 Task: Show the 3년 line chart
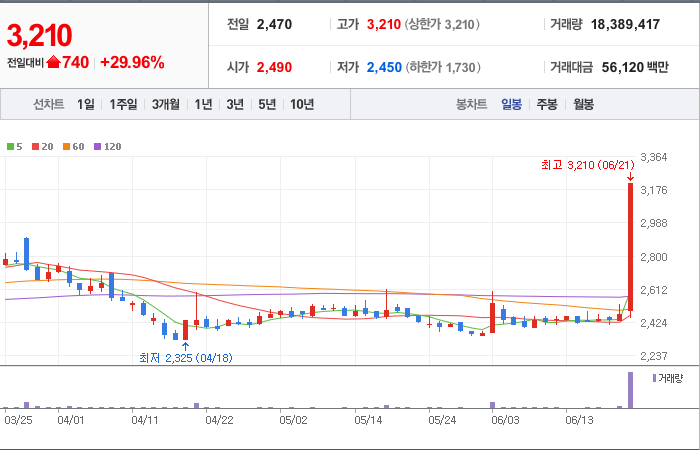(235, 104)
